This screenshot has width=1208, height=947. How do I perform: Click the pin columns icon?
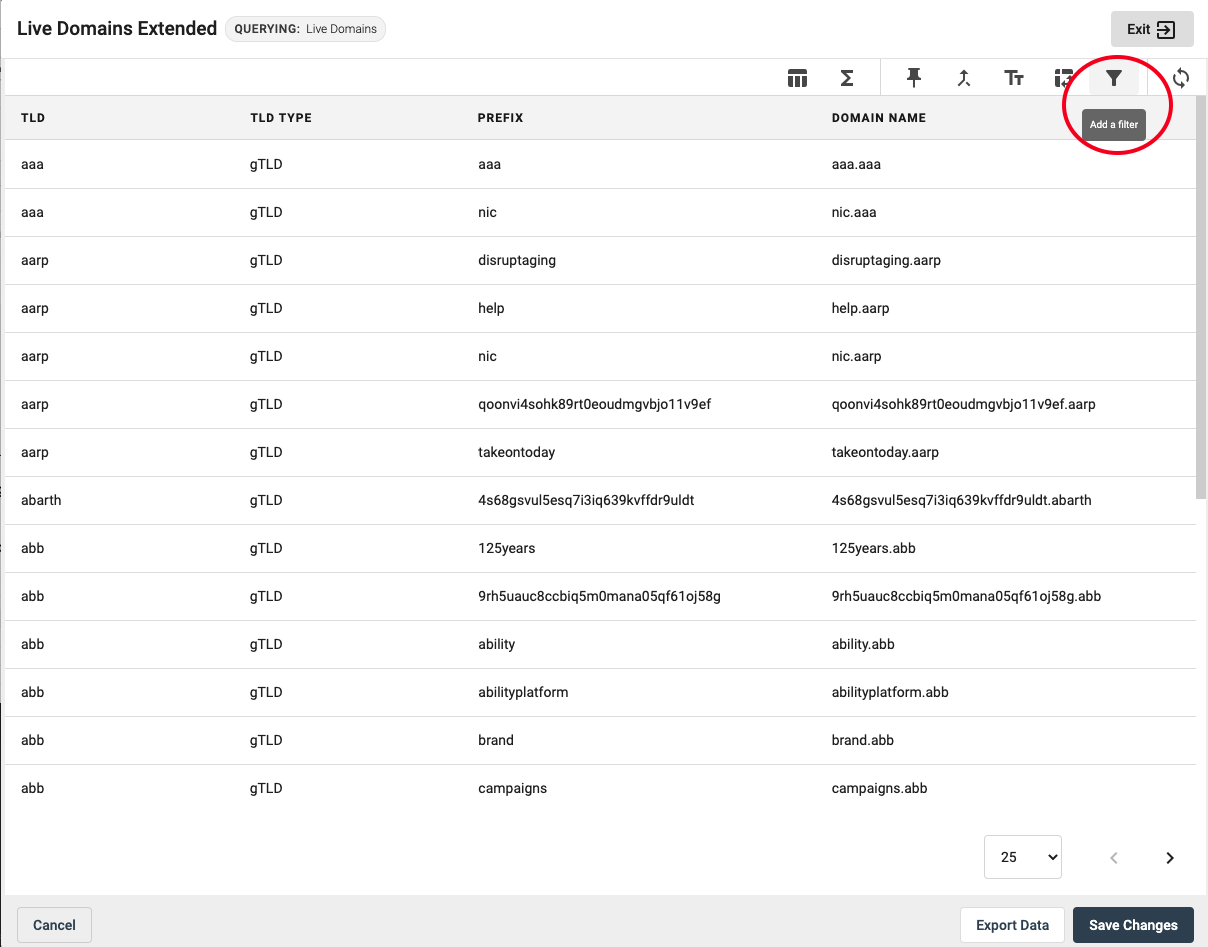914,78
